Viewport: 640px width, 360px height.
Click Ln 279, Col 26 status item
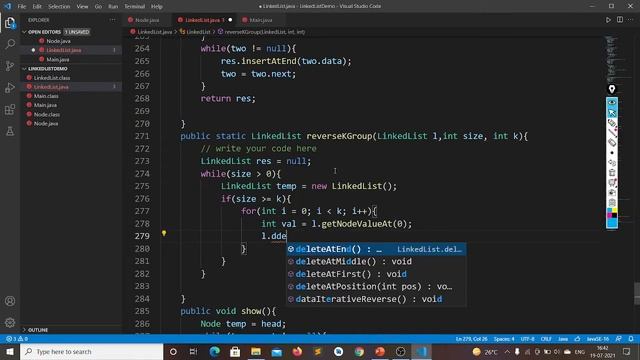(x=471, y=339)
